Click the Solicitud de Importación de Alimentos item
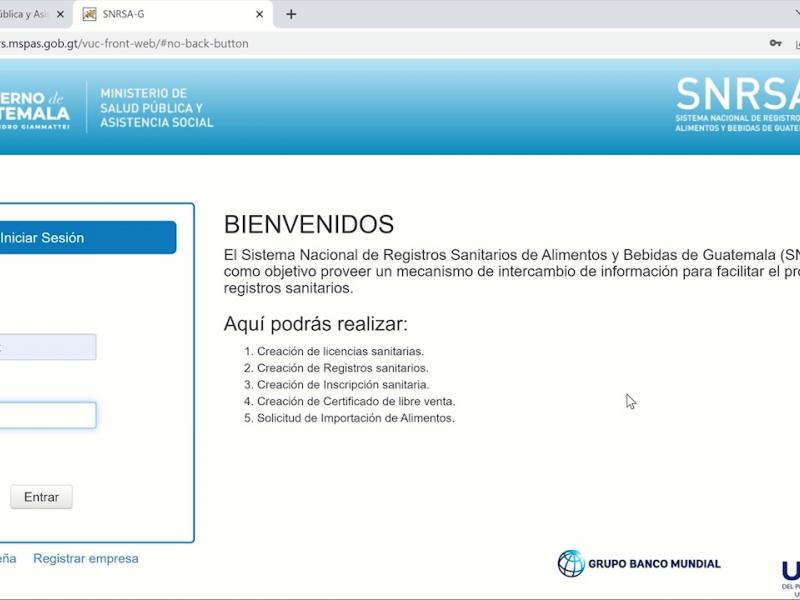The image size is (800, 600). (x=355, y=418)
